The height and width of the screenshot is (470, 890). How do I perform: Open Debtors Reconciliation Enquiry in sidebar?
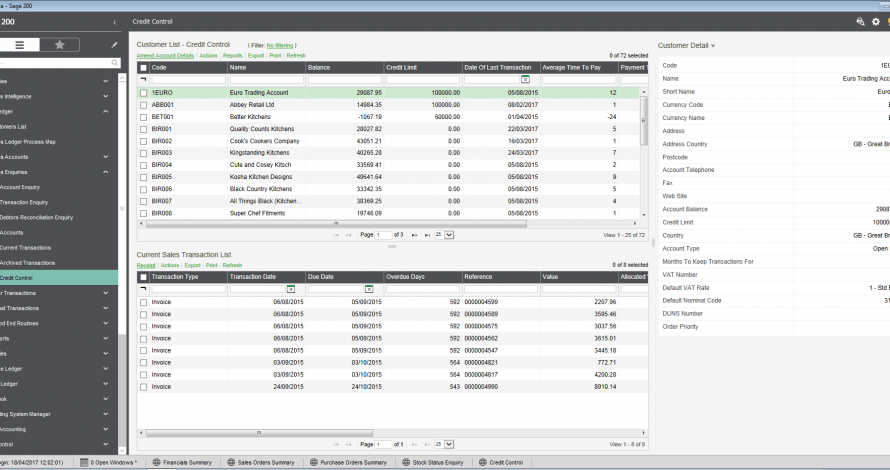[36, 217]
